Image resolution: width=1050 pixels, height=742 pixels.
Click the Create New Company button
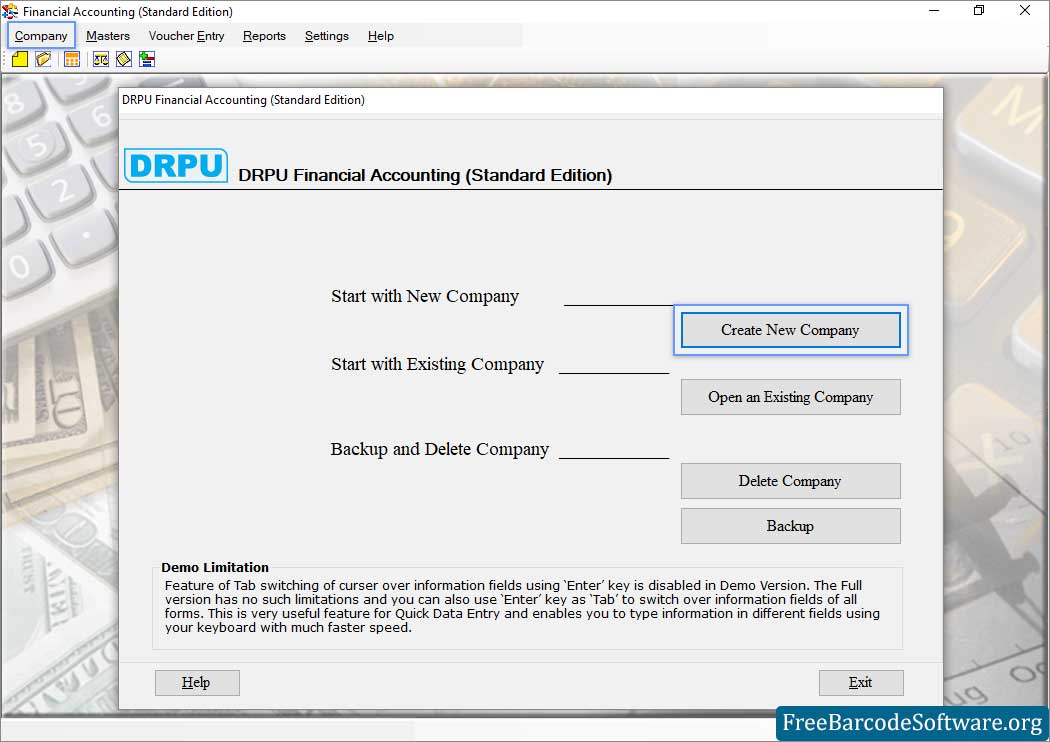coord(790,330)
